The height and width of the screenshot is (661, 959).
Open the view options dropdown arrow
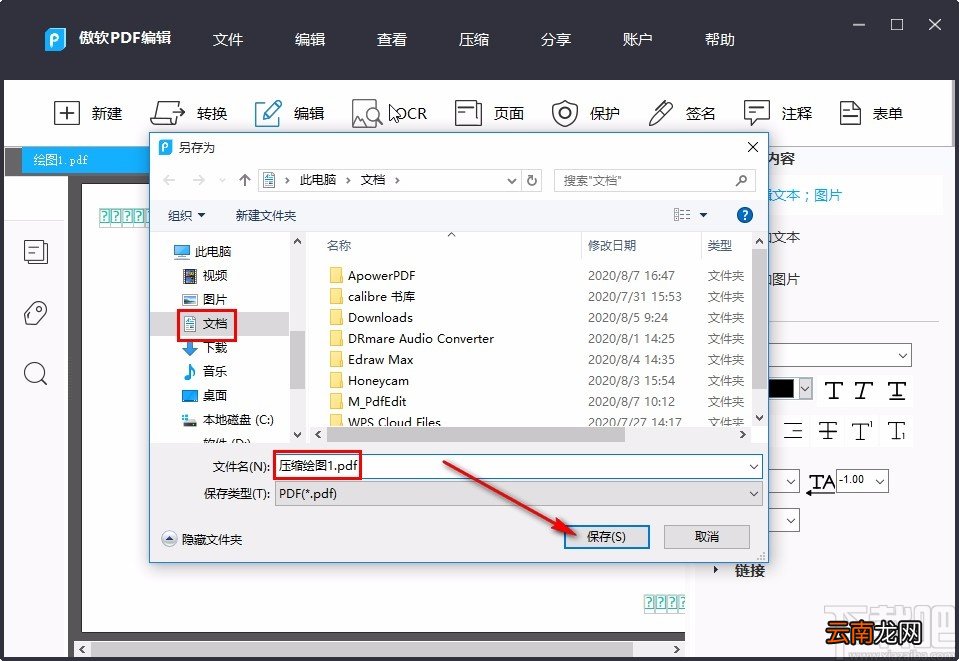pos(703,215)
